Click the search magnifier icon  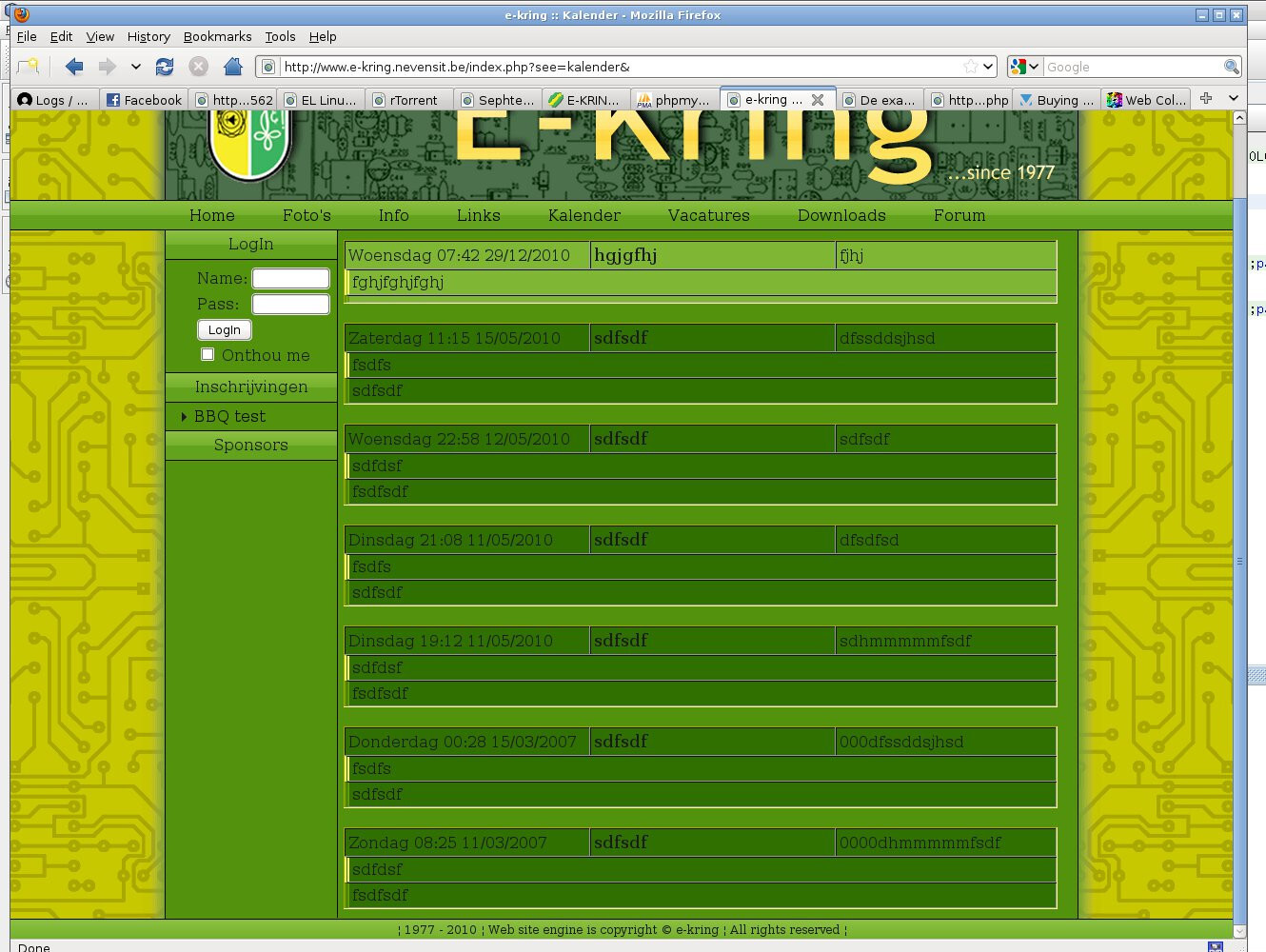[x=1231, y=67]
